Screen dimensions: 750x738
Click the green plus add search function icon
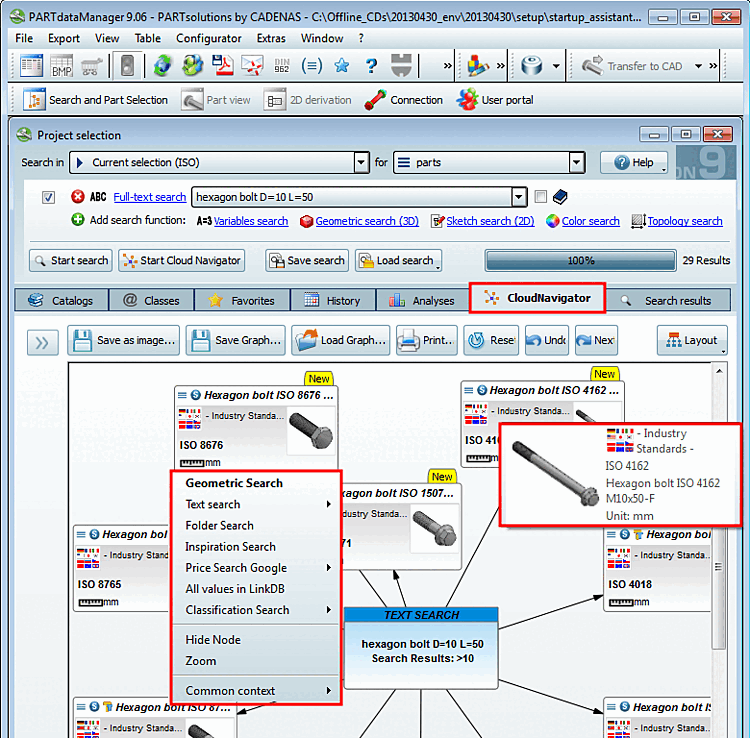click(x=77, y=220)
